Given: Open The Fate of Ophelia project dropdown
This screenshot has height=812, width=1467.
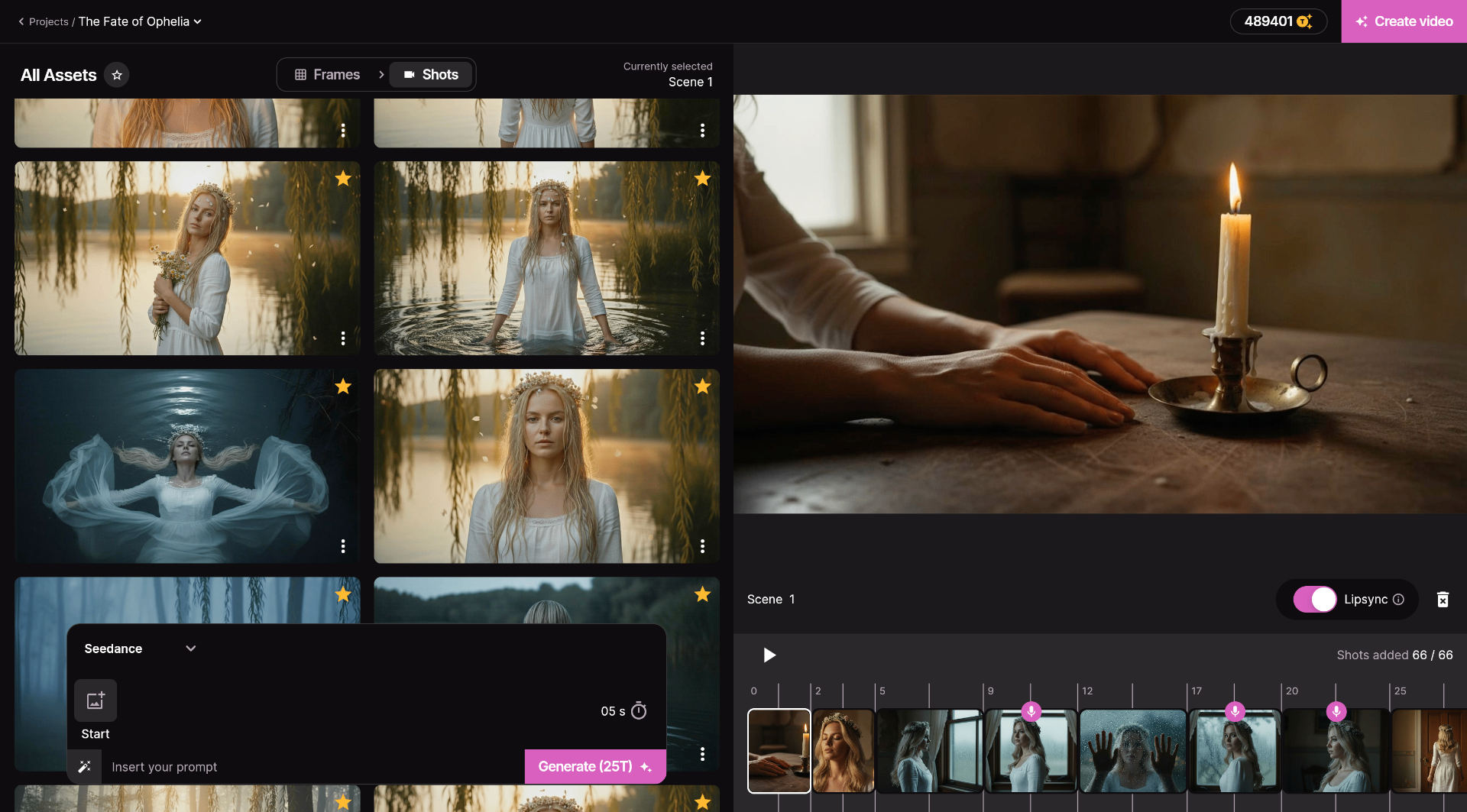Looking at the screenshot, I should pos(197,21).
